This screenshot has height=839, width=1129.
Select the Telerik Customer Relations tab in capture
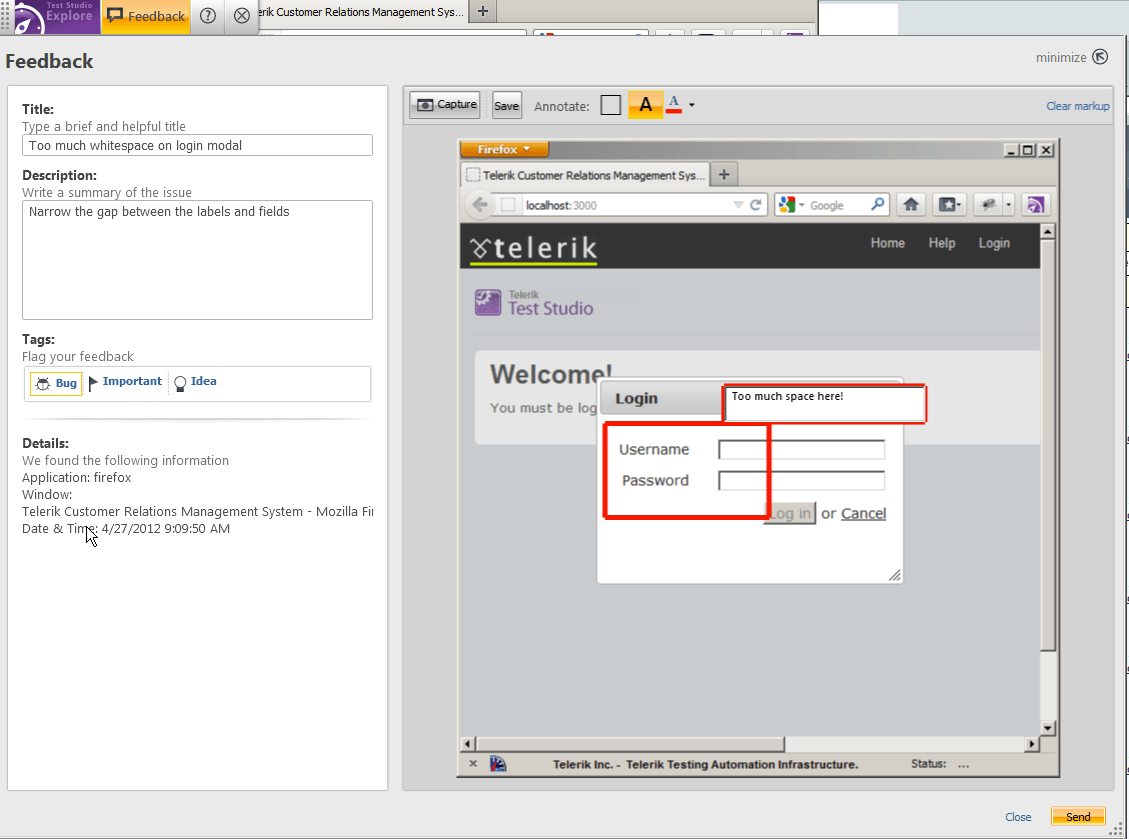click(585, 175)
